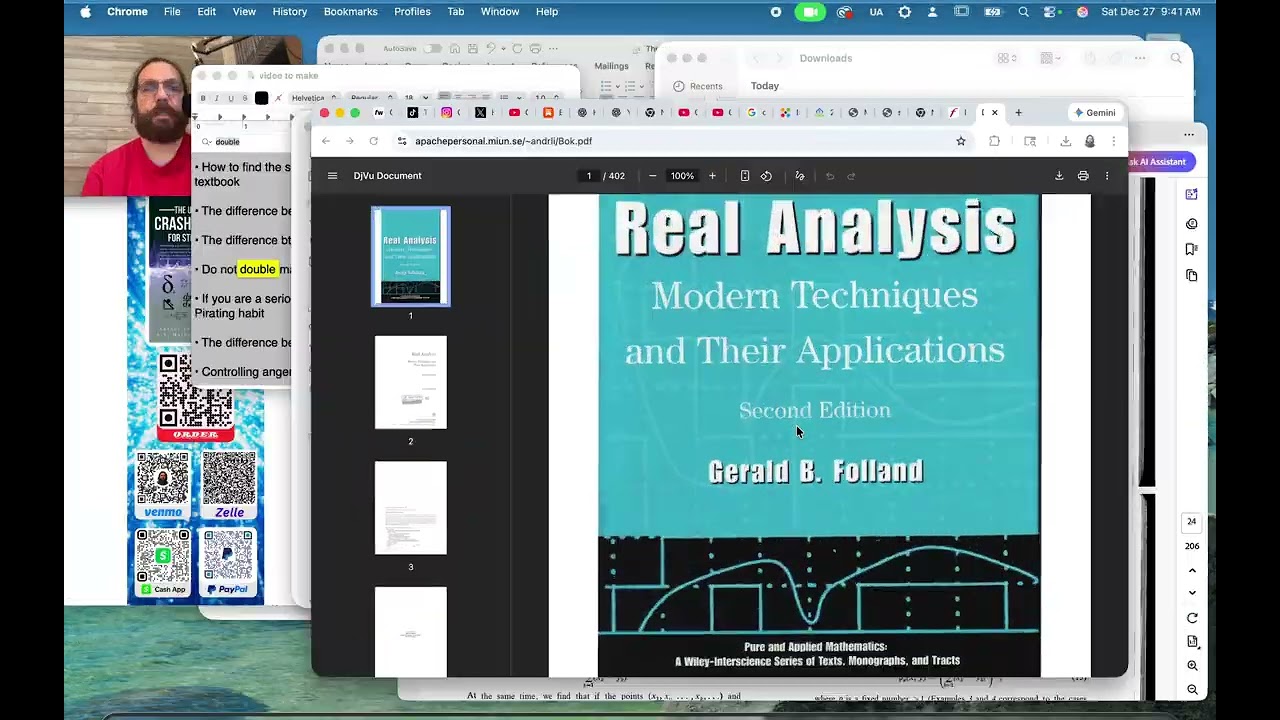
Task: Close the active Chrome tab
Action: click(995, 112)
